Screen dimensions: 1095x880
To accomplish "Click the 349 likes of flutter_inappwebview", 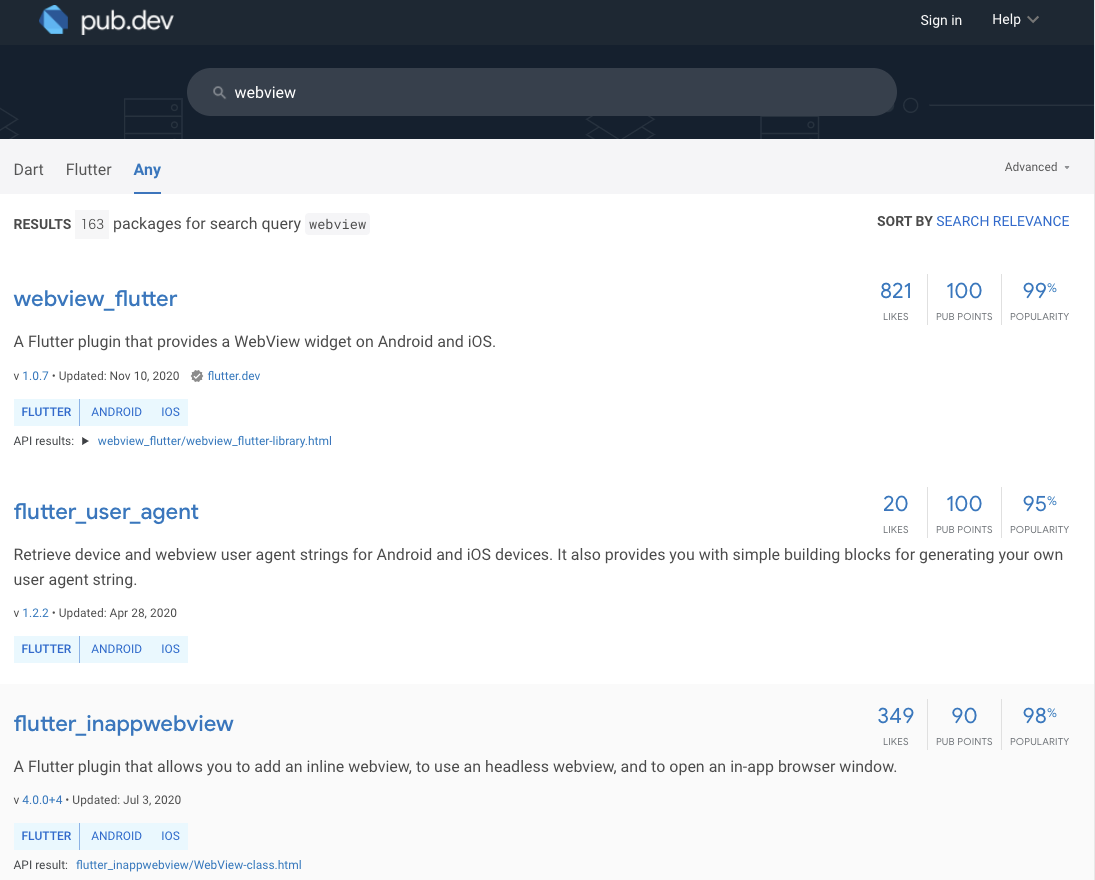I will click(x=896, y=725).
